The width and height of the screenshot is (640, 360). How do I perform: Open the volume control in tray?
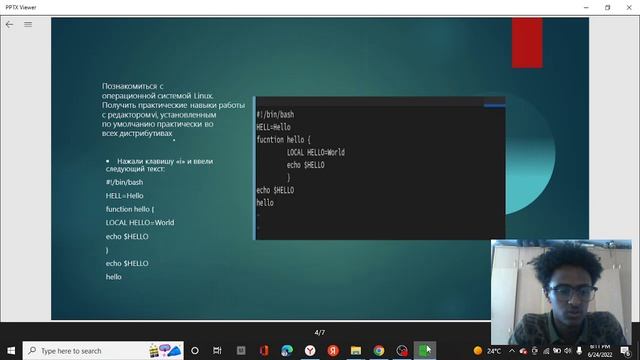coord(568,351)
